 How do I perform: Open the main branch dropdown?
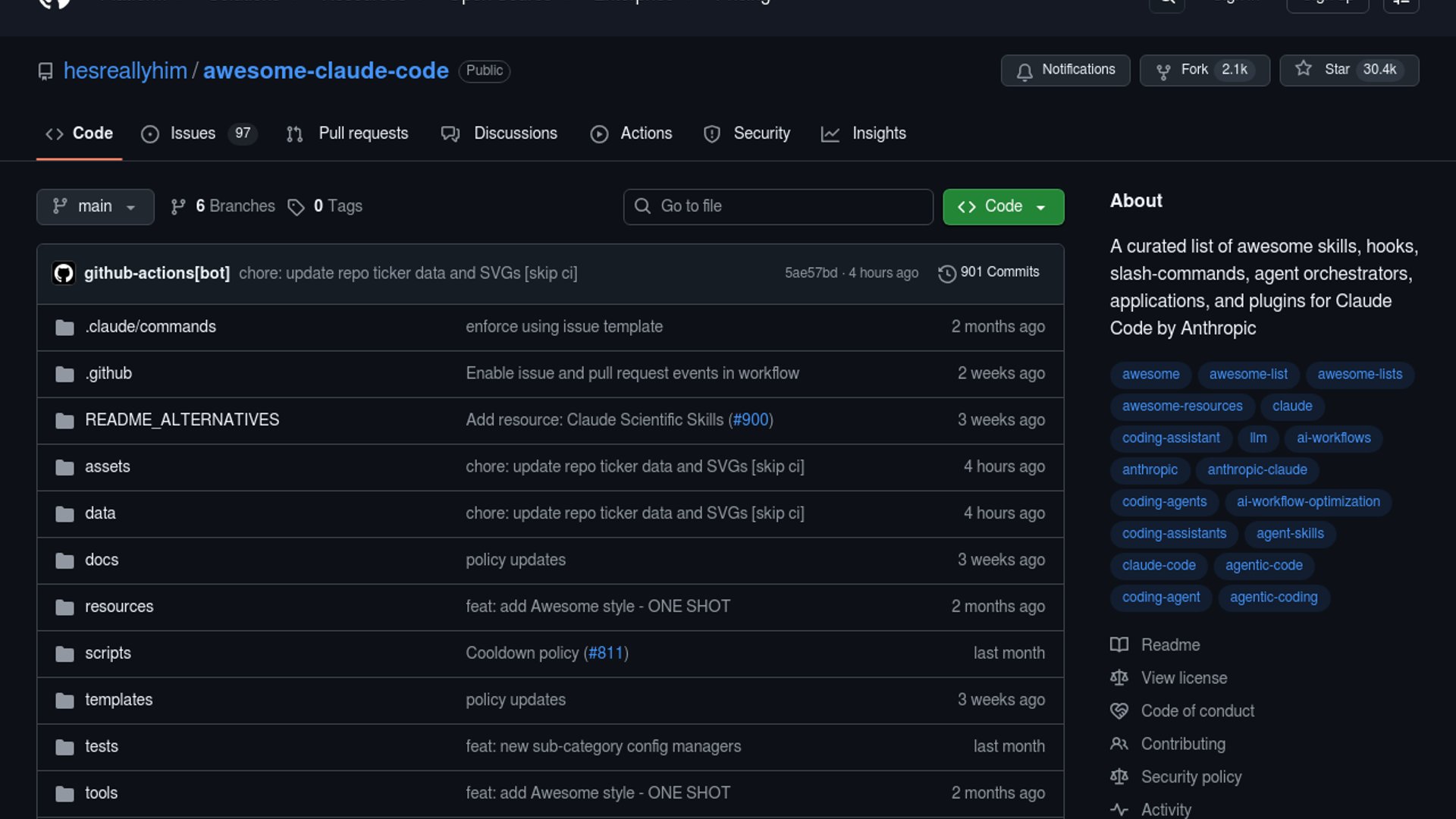pos(95,206)
